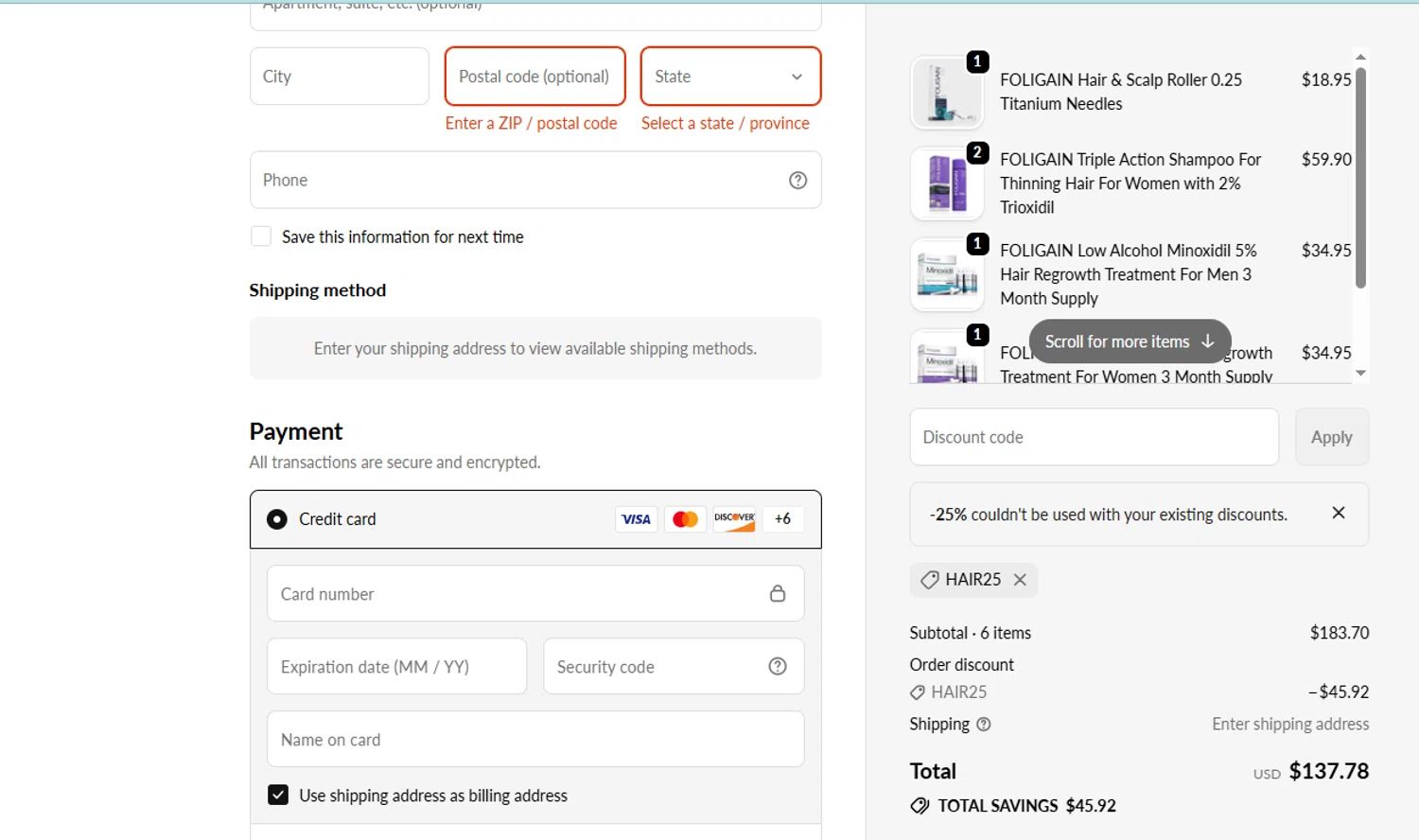Click the $59.90 price
Image resolution: width=1419 pixels, height=840 pixels.
1326,159
